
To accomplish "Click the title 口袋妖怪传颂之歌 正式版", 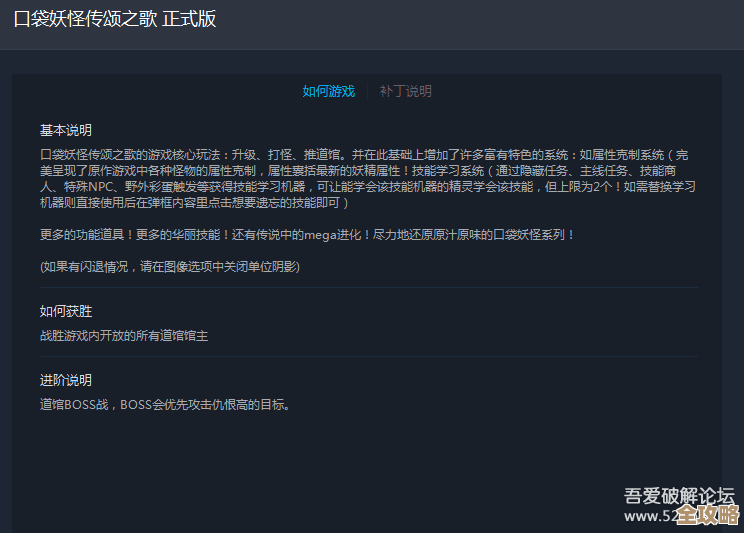I will pos(115,19).
